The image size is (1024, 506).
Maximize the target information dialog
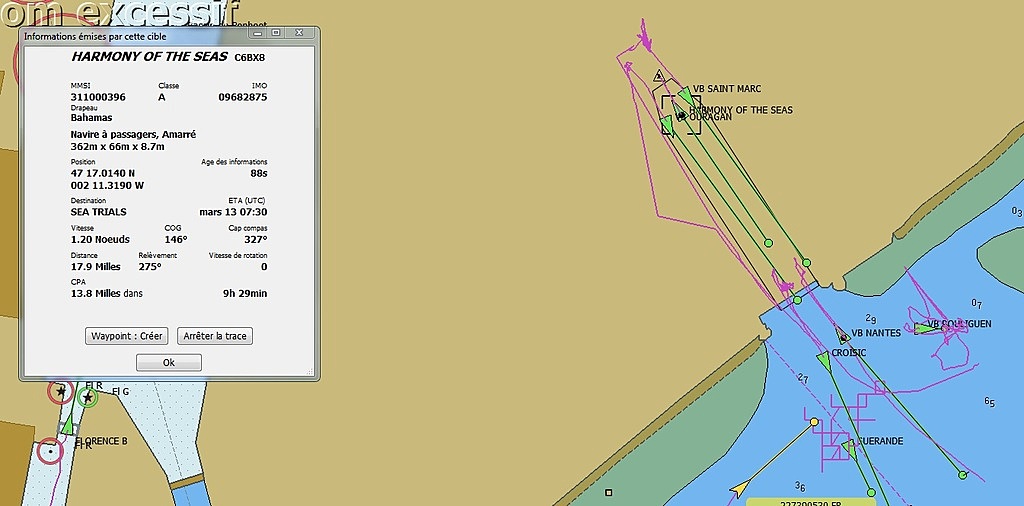276,33
